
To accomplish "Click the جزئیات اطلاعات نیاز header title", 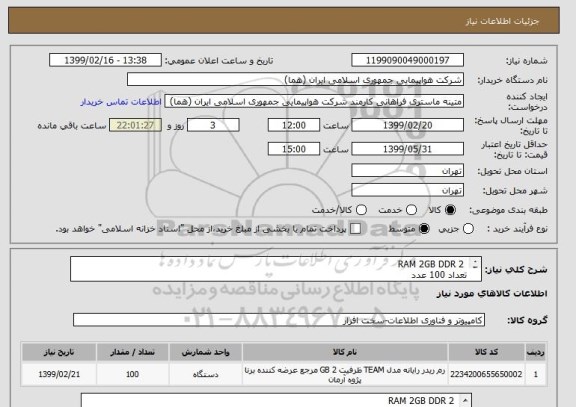I will [x=502, y=21].
